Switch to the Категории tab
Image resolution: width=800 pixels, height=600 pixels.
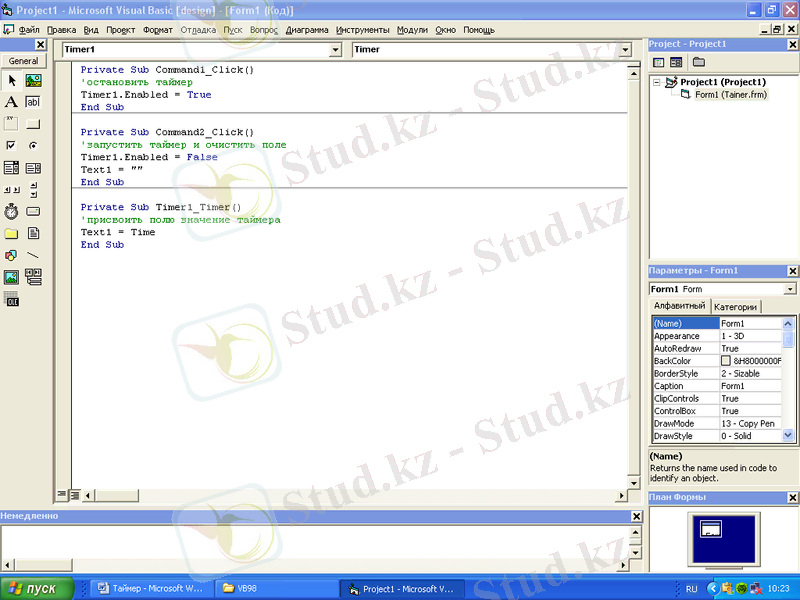735,307
